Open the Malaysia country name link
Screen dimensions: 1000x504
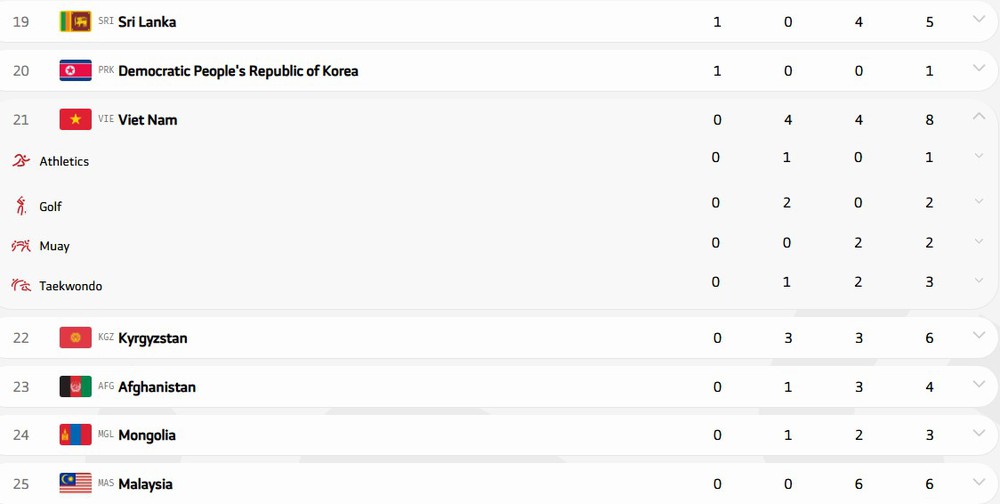[145, 484]
